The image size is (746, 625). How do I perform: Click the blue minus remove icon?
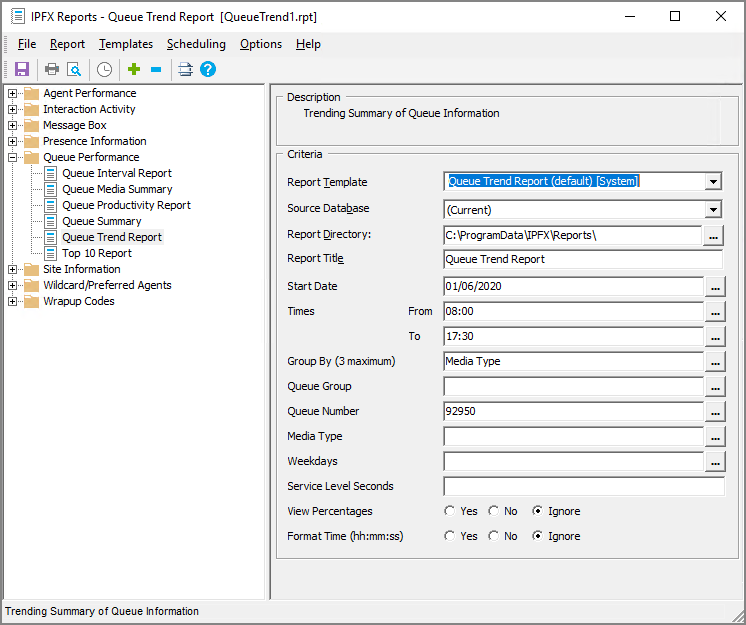[x=156, y=69]
